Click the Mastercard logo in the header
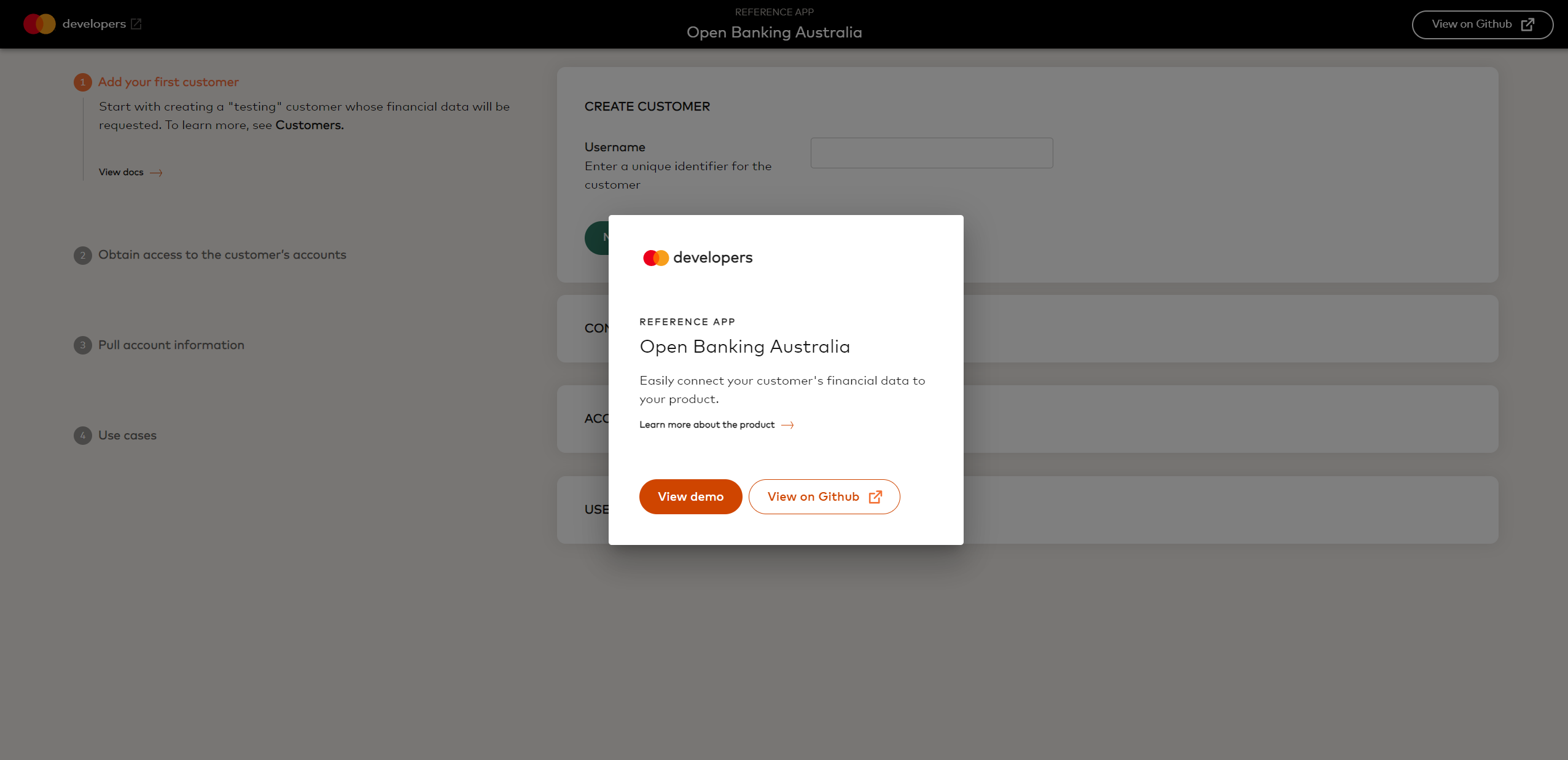The image size is (1568, 760). point(39,24)
